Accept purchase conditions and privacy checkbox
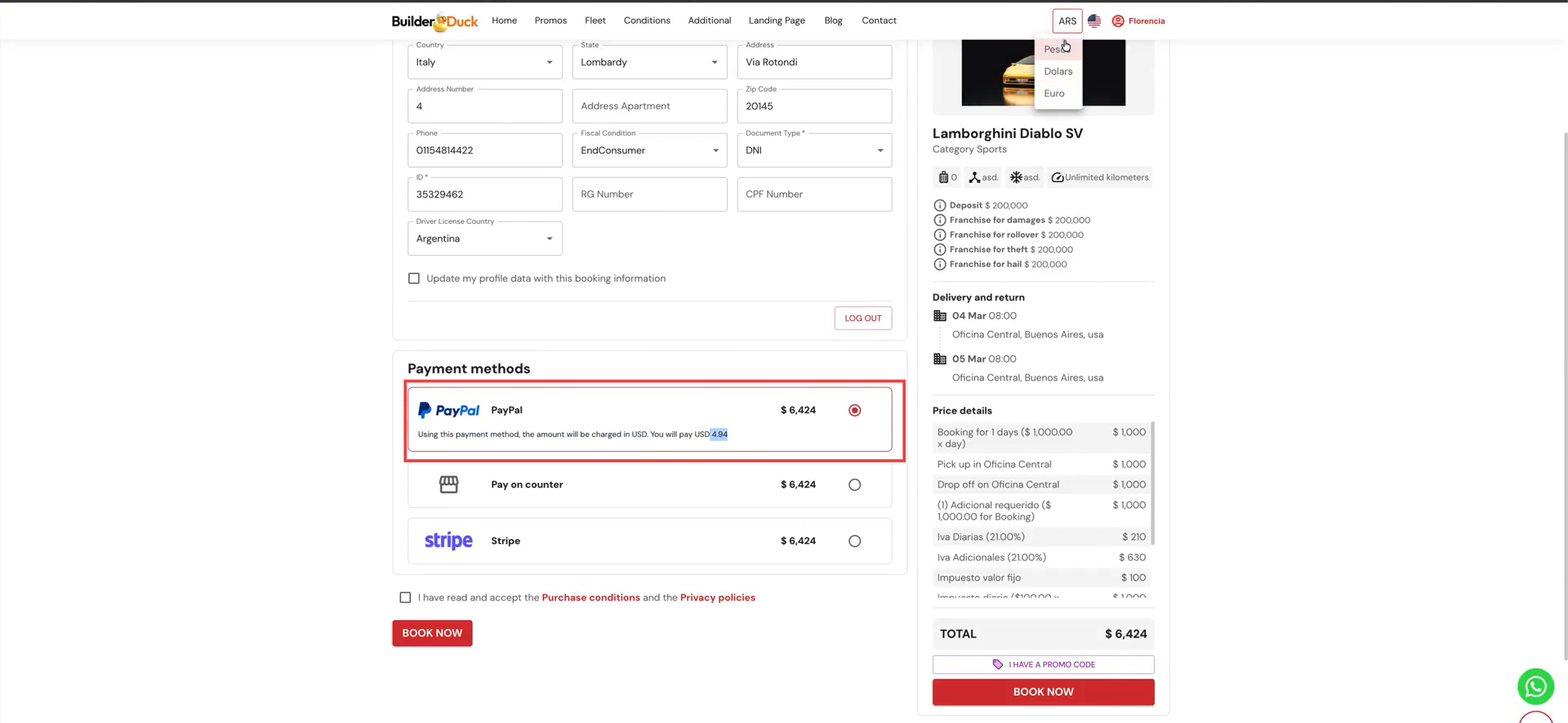This screenshot has width=1568, height=723. pos(405,597)
